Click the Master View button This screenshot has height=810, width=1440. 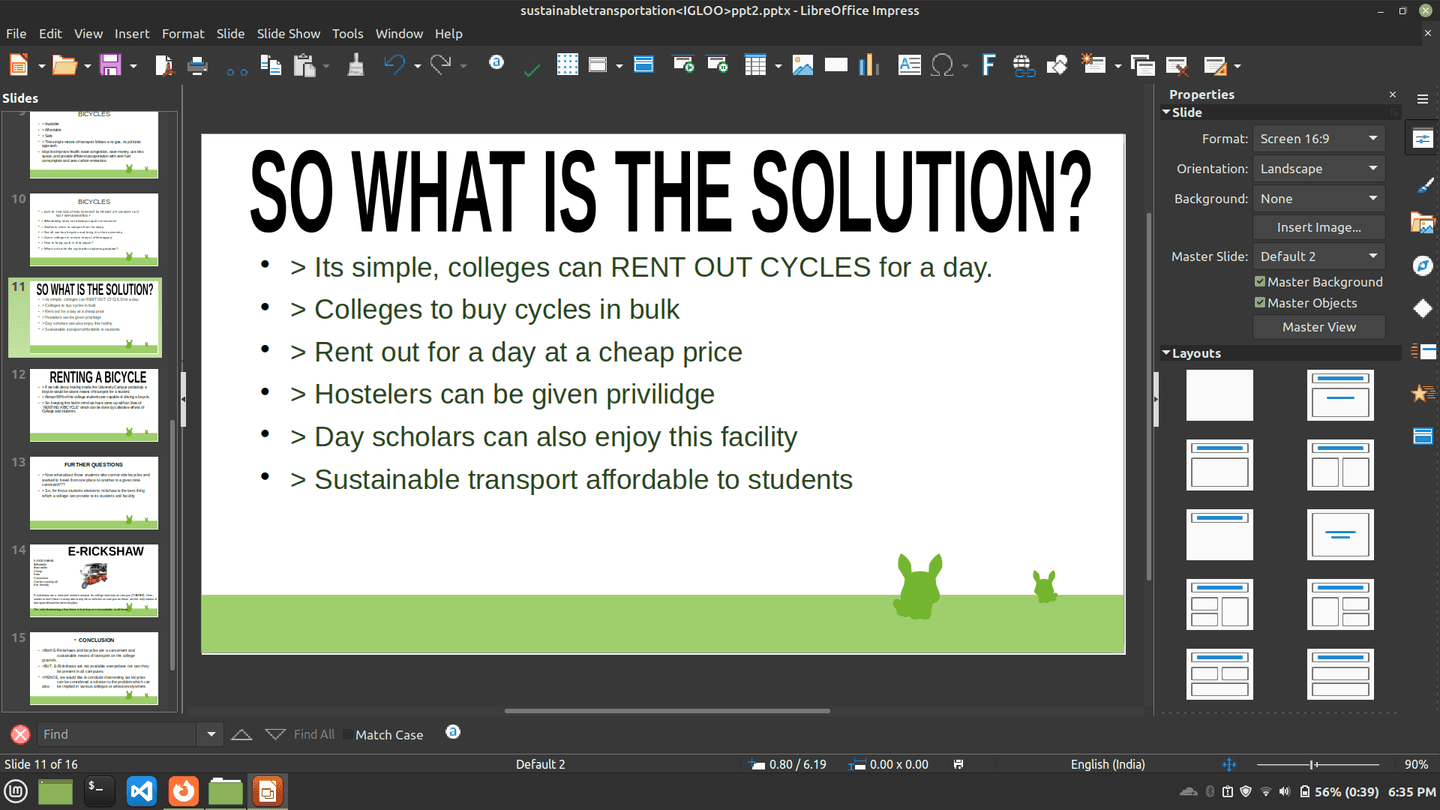1319,327
